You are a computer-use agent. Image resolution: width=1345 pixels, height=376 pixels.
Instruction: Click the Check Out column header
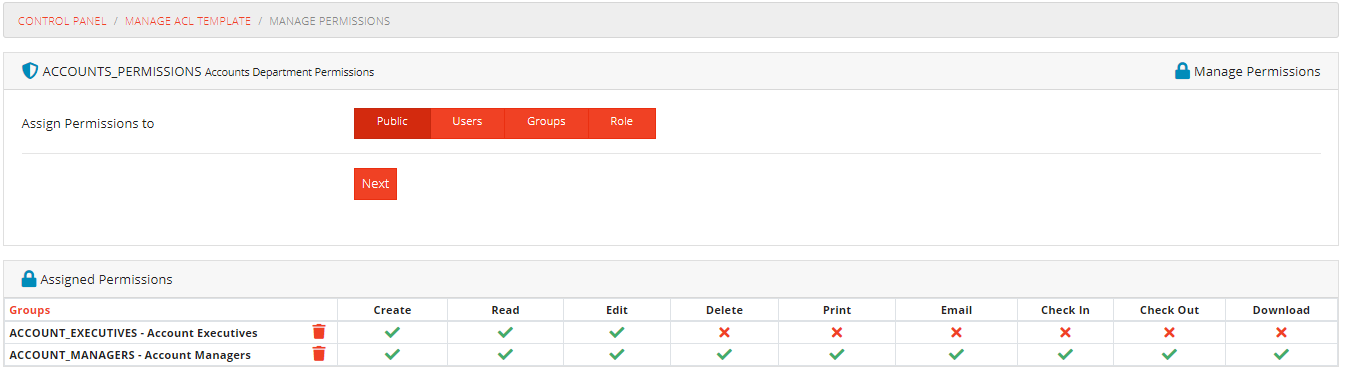tap(1169, 310)
